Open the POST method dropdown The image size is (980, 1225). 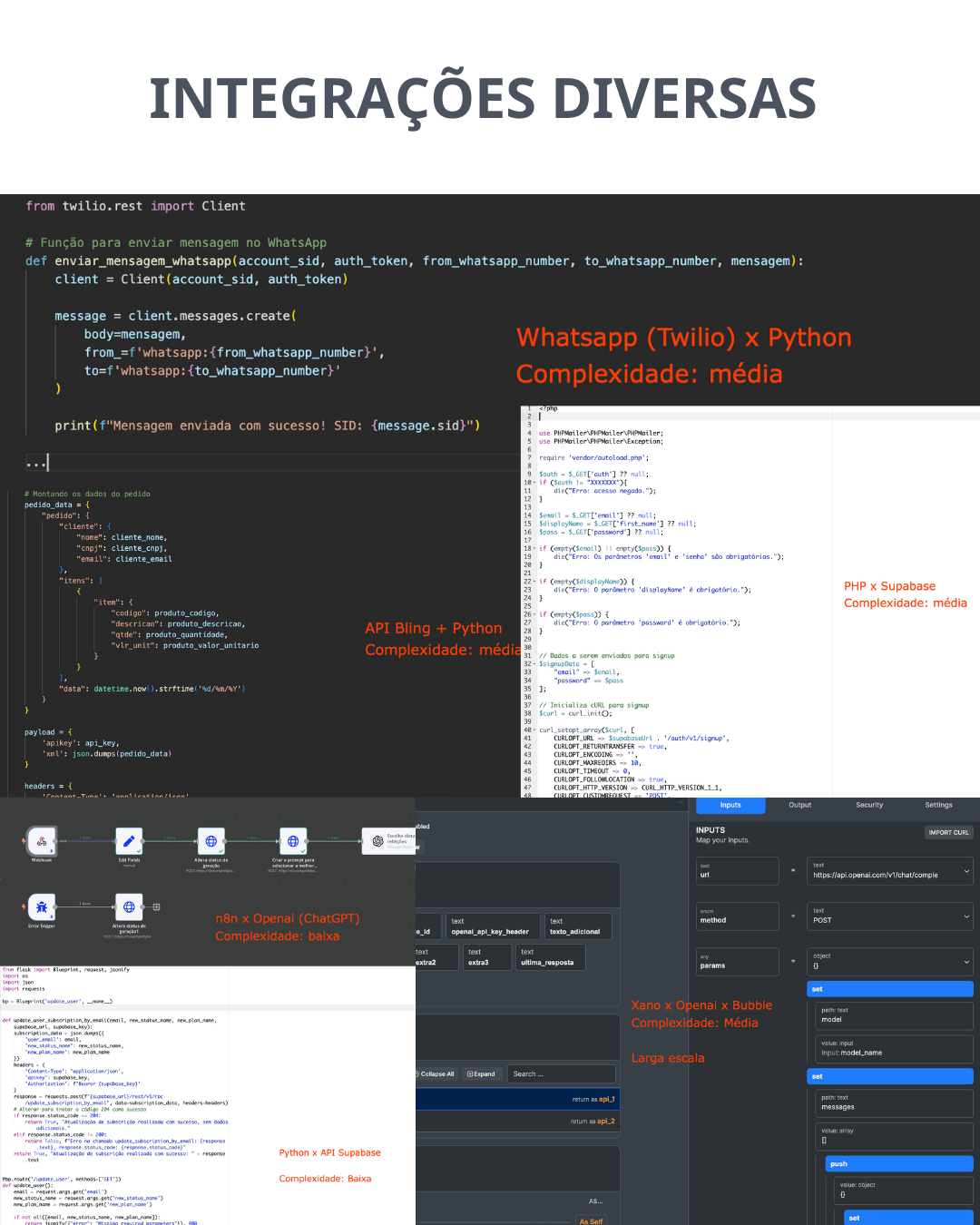(x=965, y=916)
